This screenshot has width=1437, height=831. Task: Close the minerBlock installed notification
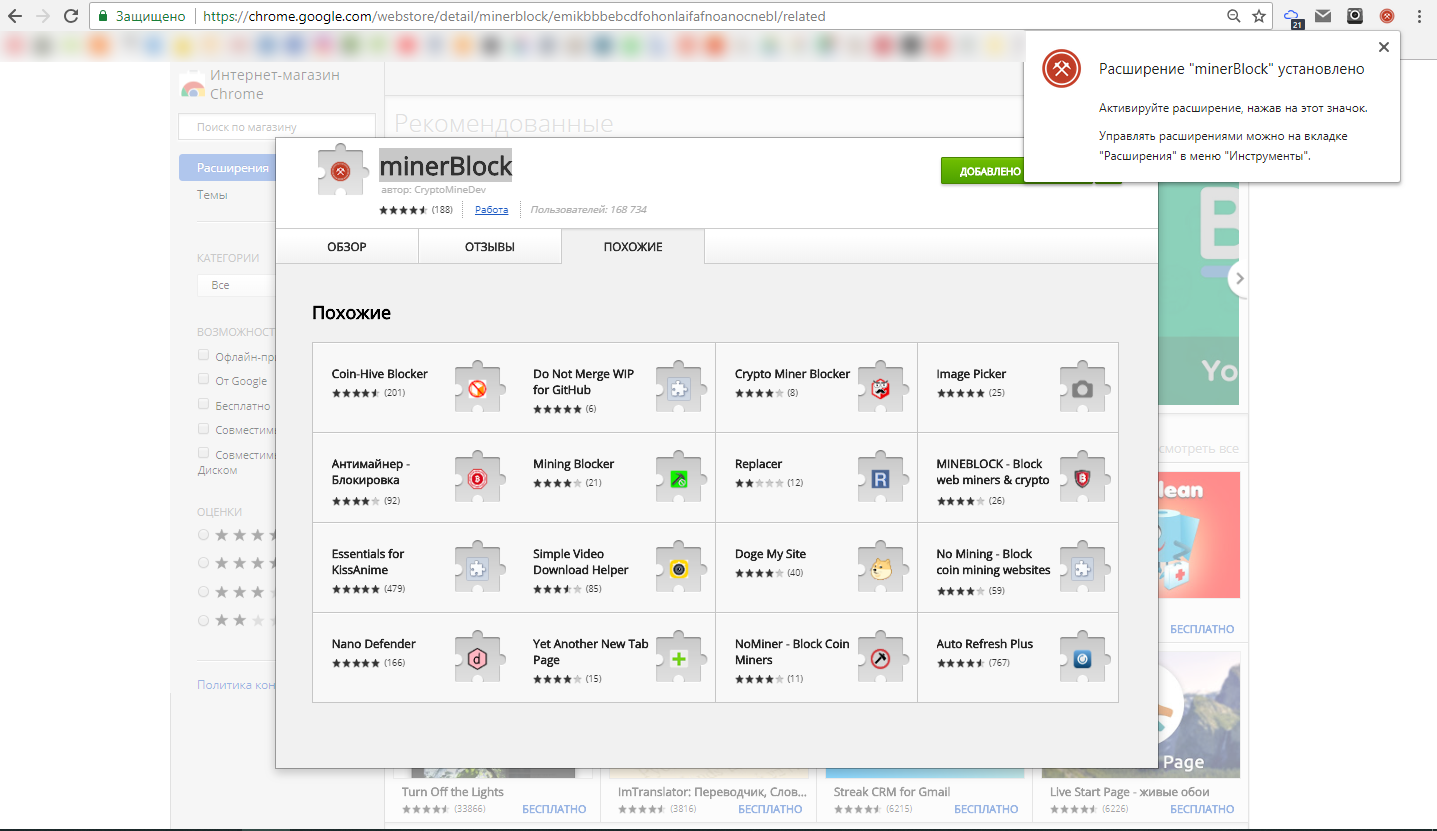1383,47
